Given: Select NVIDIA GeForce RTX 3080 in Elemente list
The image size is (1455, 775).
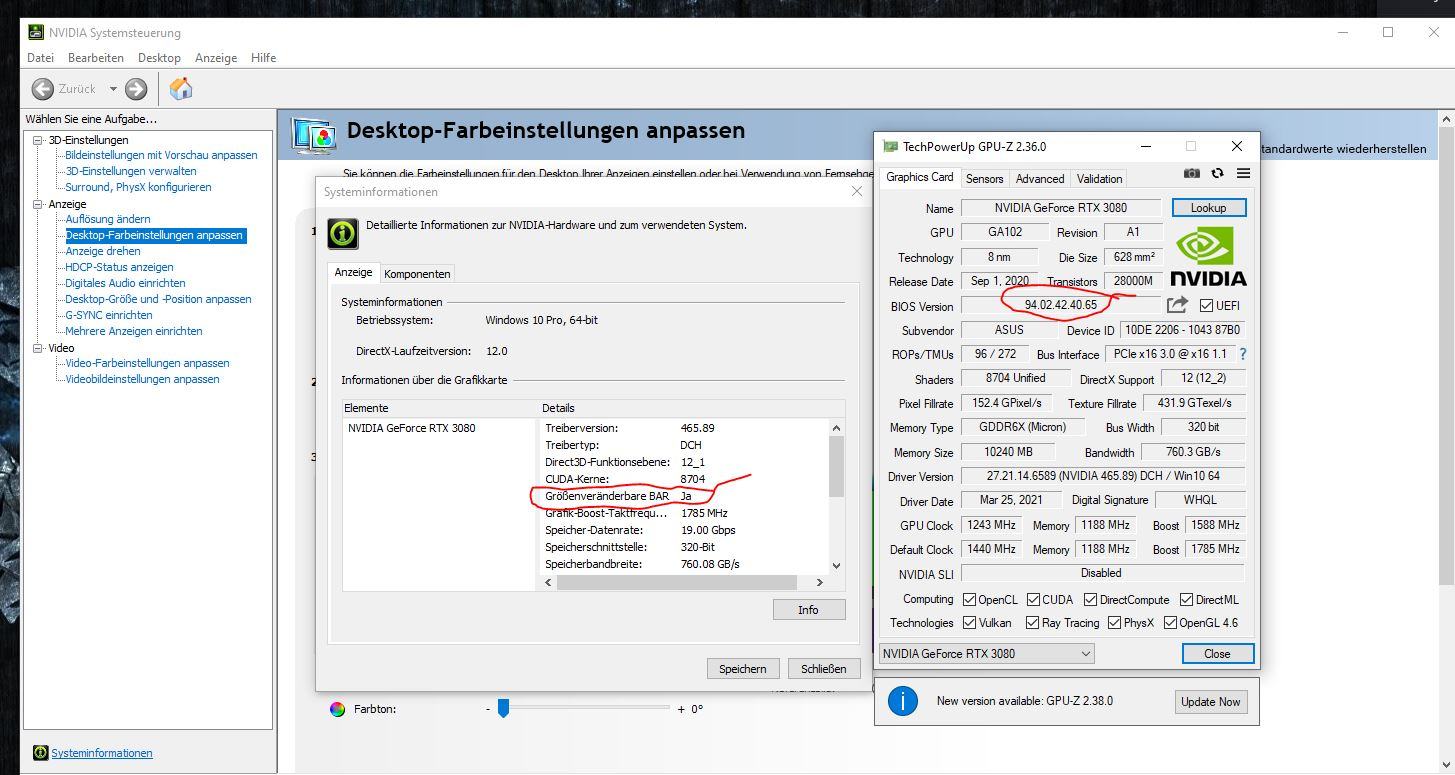Looking at the screenshot, I should click(412, 428).
